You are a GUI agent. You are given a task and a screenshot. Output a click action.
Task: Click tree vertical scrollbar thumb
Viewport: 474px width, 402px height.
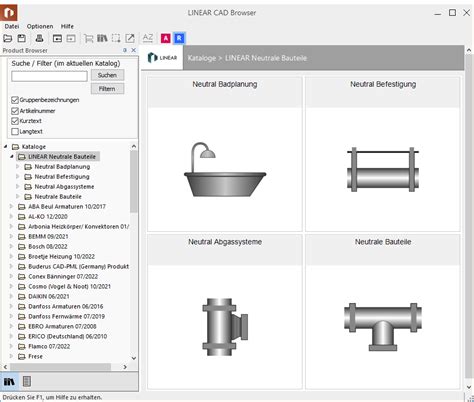(x=134, y=181)
